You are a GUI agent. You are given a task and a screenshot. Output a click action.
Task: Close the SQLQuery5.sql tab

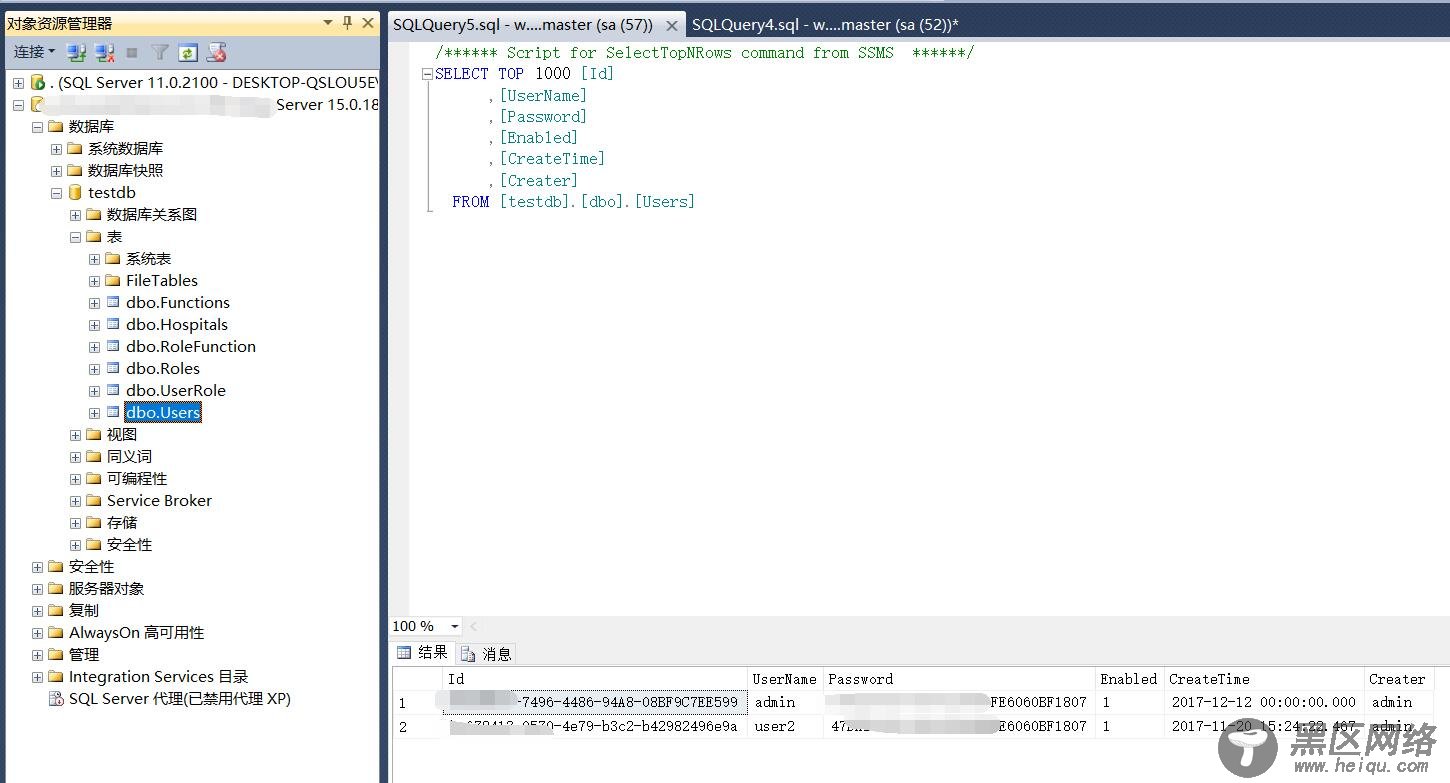pyautogui.click(x=671, y=26)
